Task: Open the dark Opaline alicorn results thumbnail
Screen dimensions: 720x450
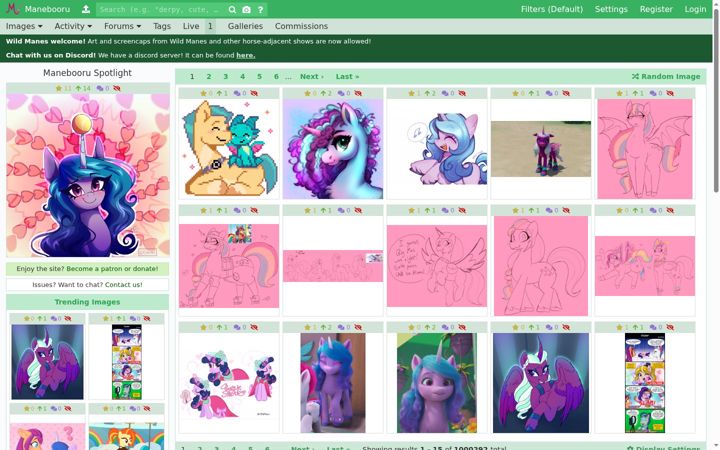Action: 540,382
